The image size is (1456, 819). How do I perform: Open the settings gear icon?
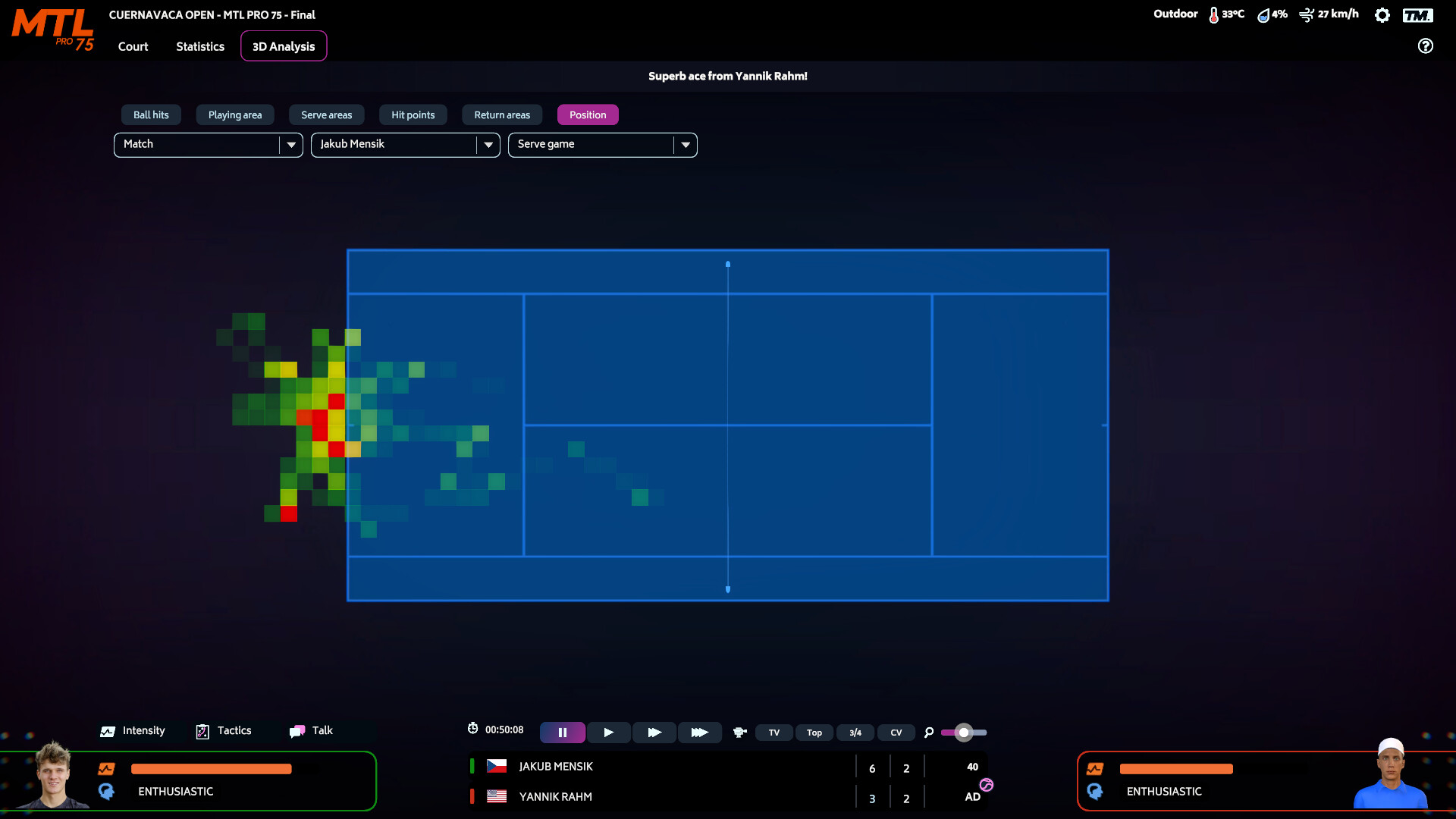(x=1382, y=15)
